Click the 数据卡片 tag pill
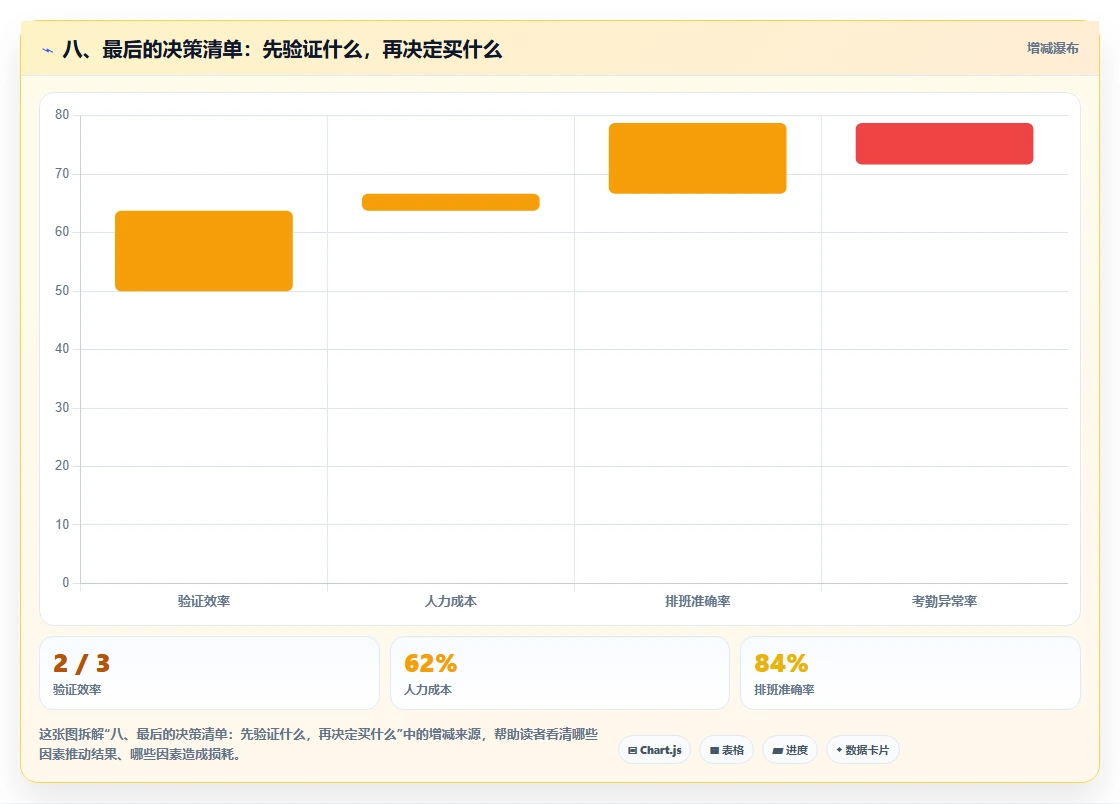This screenshot has height=804, width=1120. coord(863,750)
